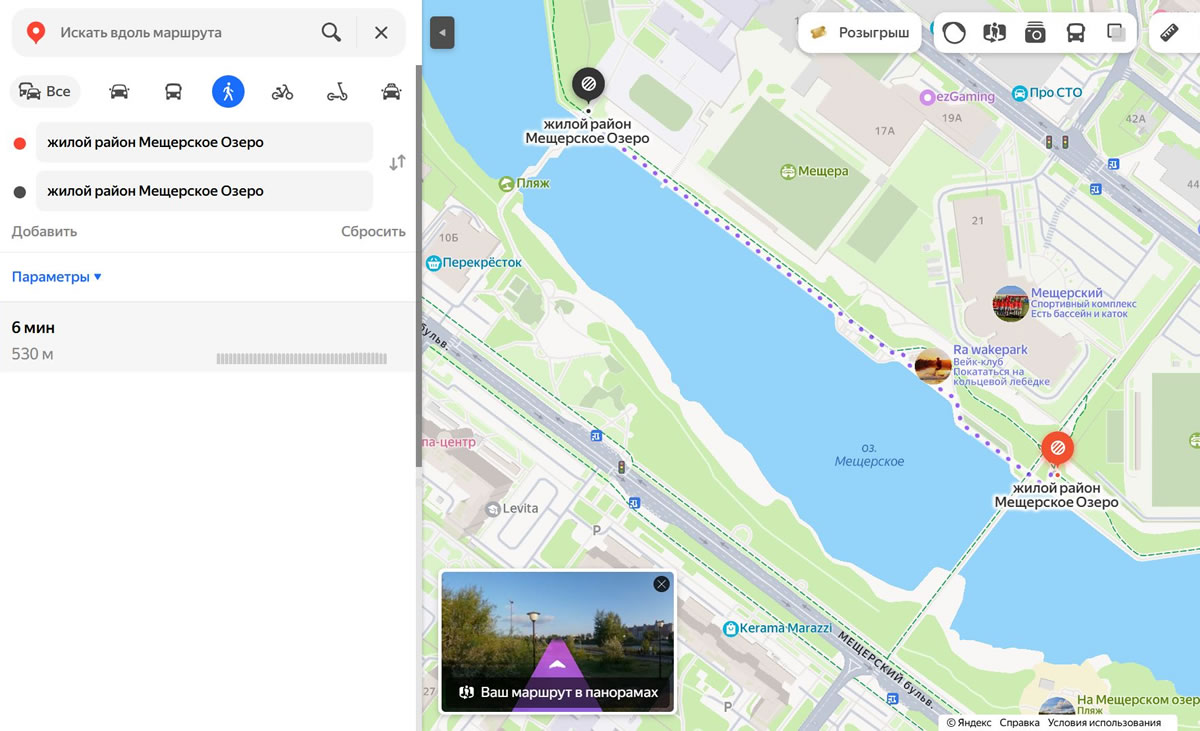Image resolution: width=1200 pixels, height=731 pixels.
Task: Select the walking route mode
Action: tap(228, 92)
